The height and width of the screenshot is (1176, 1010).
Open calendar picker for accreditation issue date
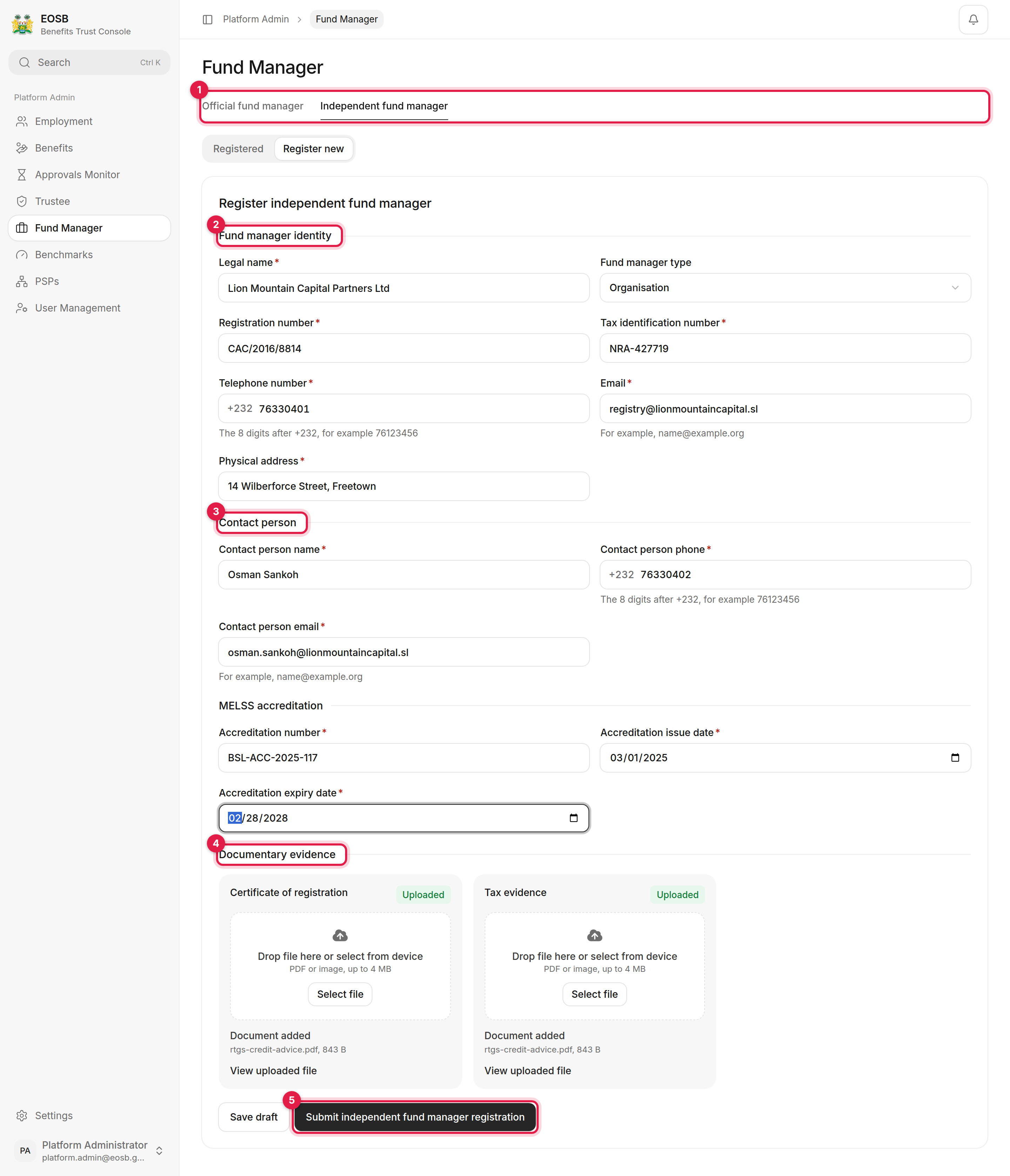click(955, 758)
